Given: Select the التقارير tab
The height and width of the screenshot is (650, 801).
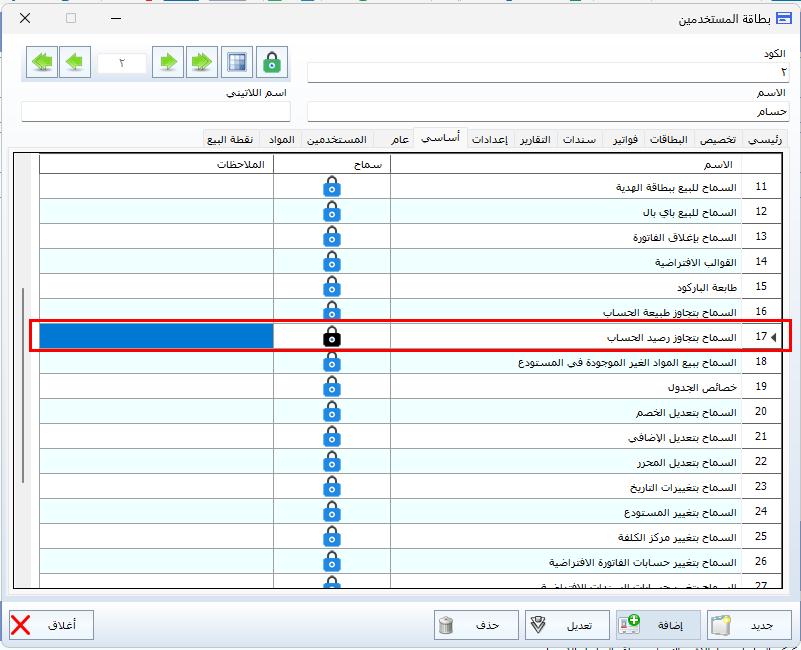Looking at the screenshot, I should [x=535, y=139].
